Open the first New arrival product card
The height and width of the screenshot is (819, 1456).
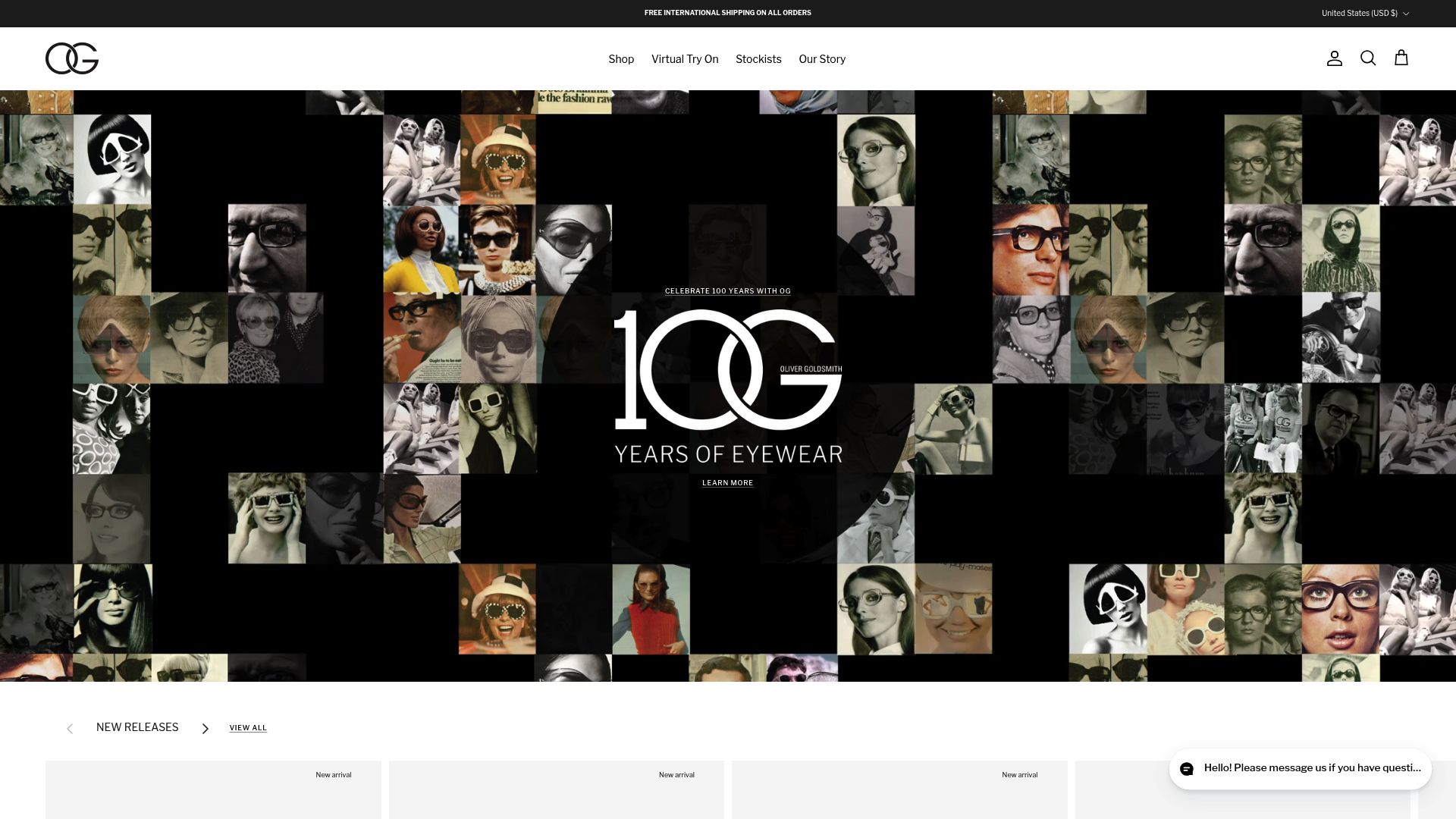pyautogui.click(x=213, y=789)
